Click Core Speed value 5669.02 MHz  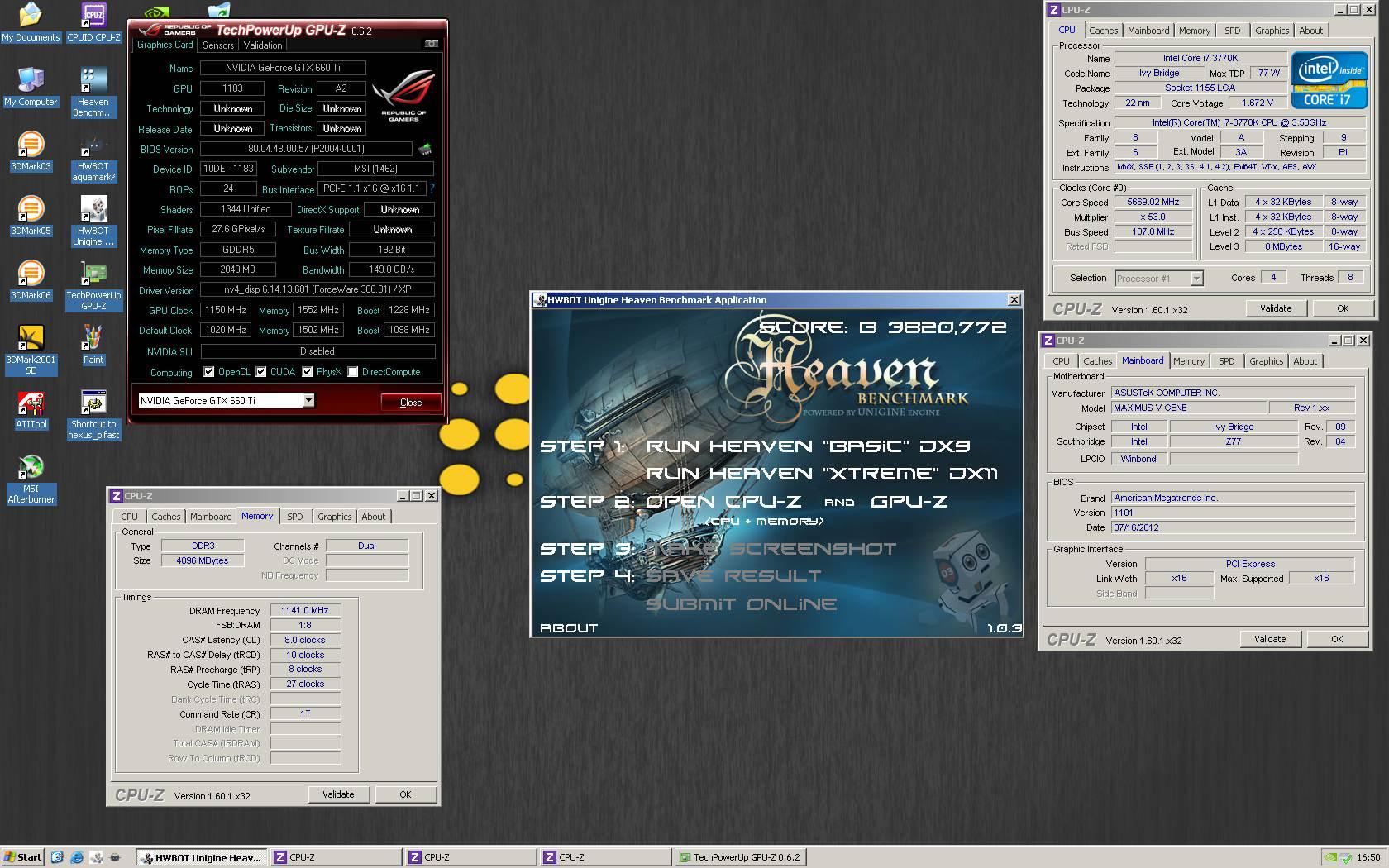1153,202
